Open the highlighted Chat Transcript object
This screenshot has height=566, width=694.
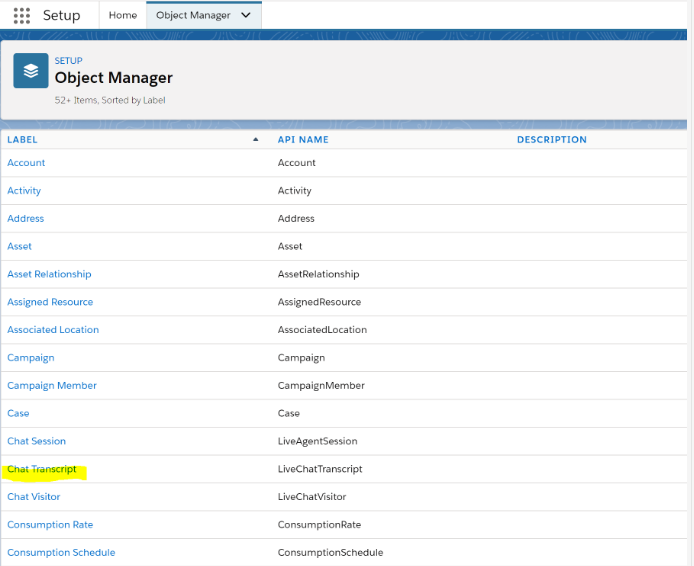click(42, 469)
